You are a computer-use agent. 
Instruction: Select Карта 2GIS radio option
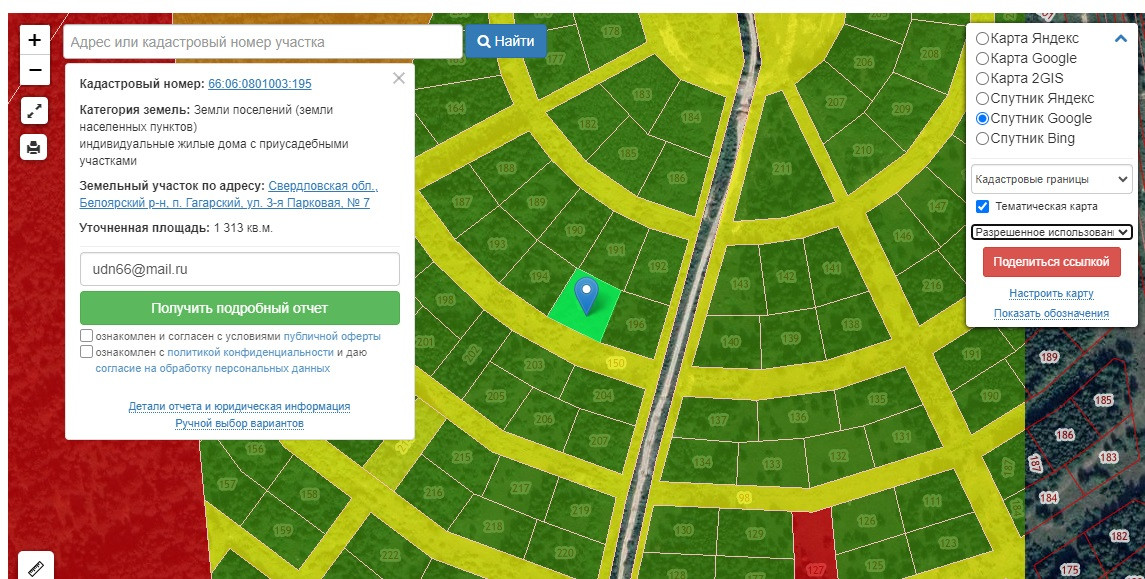(983, 78)
